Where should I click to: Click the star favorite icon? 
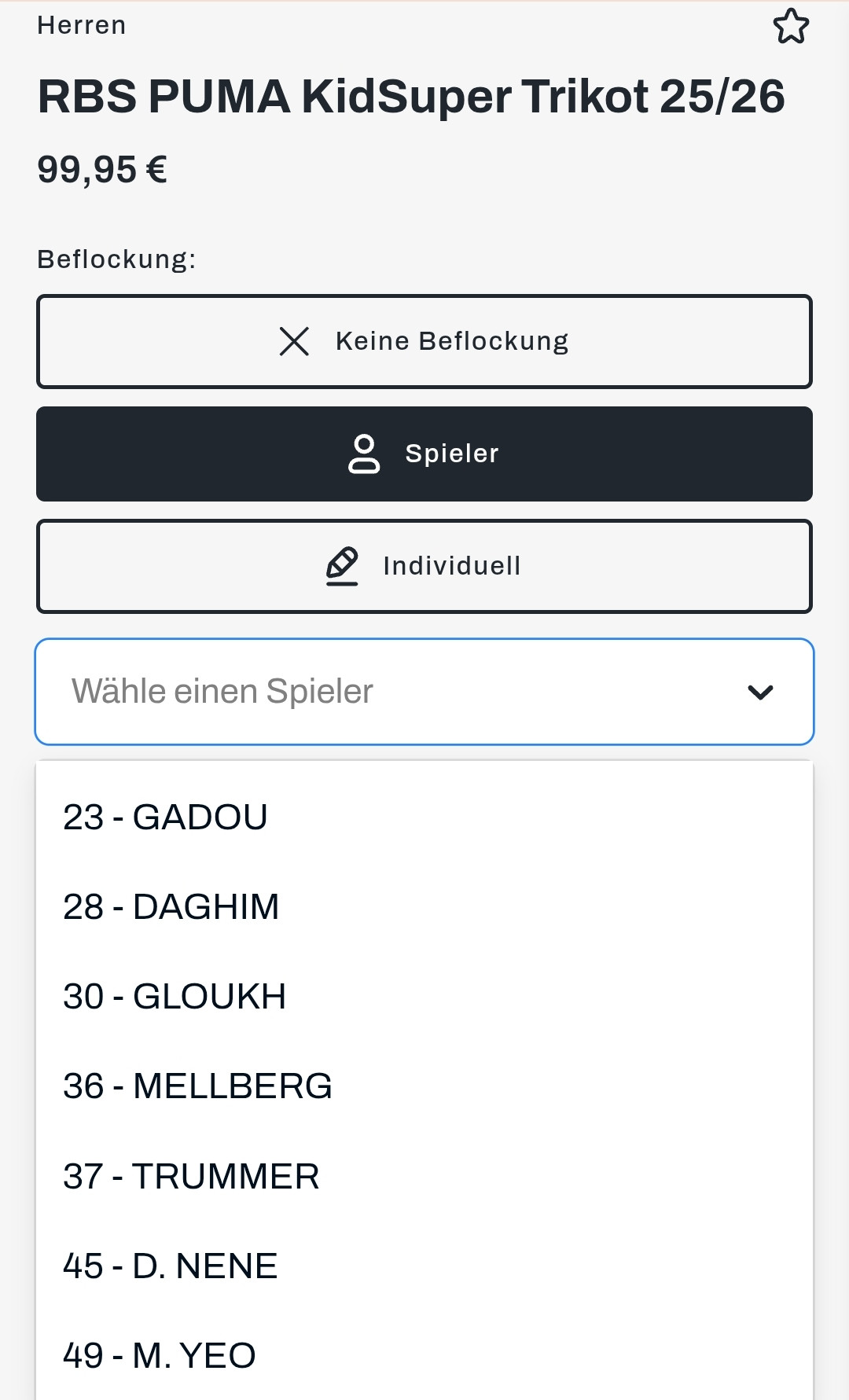pos(791,27)
